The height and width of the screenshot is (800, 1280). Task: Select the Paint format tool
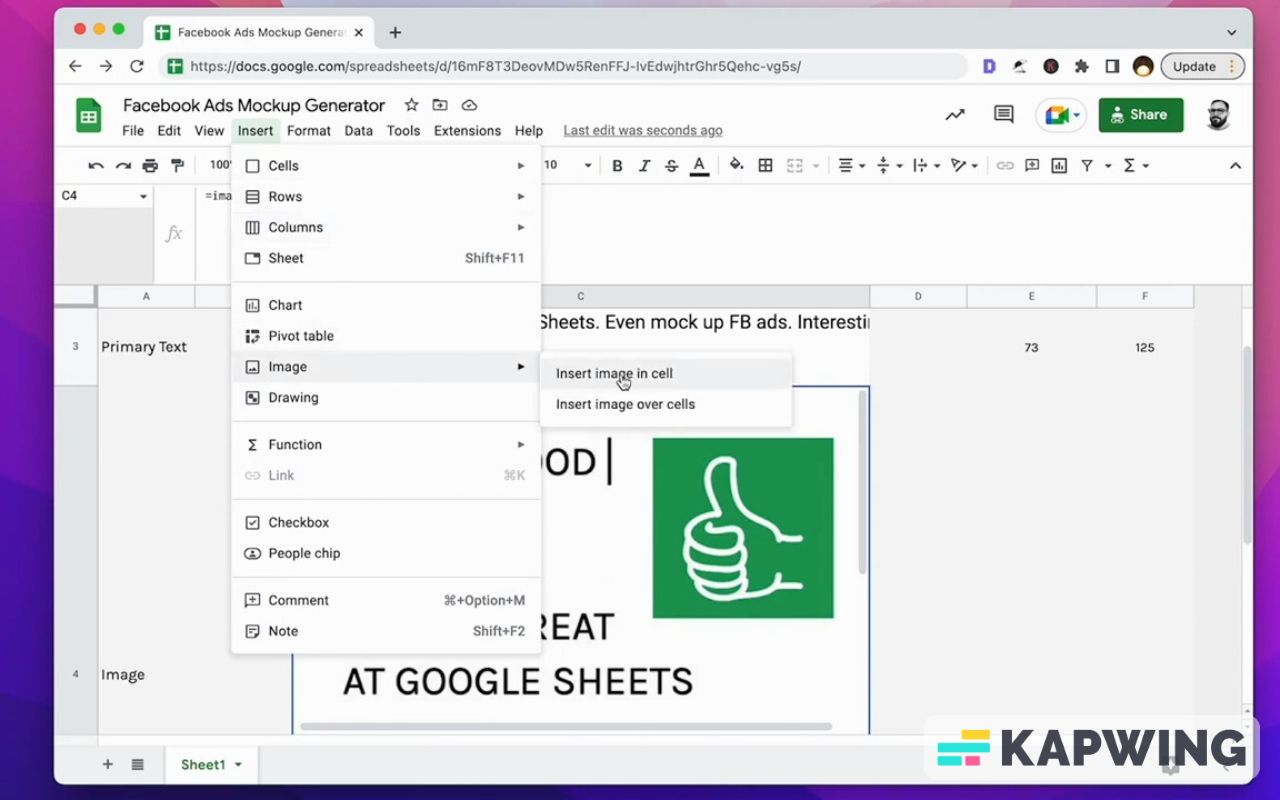(x=178, y=166)
